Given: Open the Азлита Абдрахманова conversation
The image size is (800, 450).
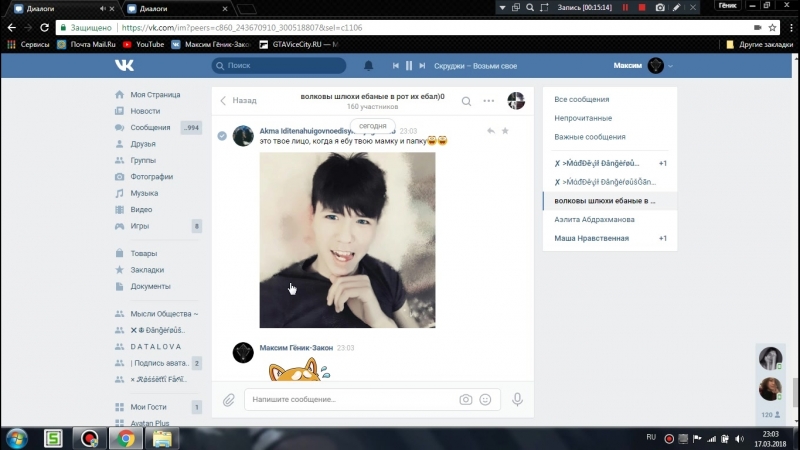Looking at the screenshot, I should [594, 219].
